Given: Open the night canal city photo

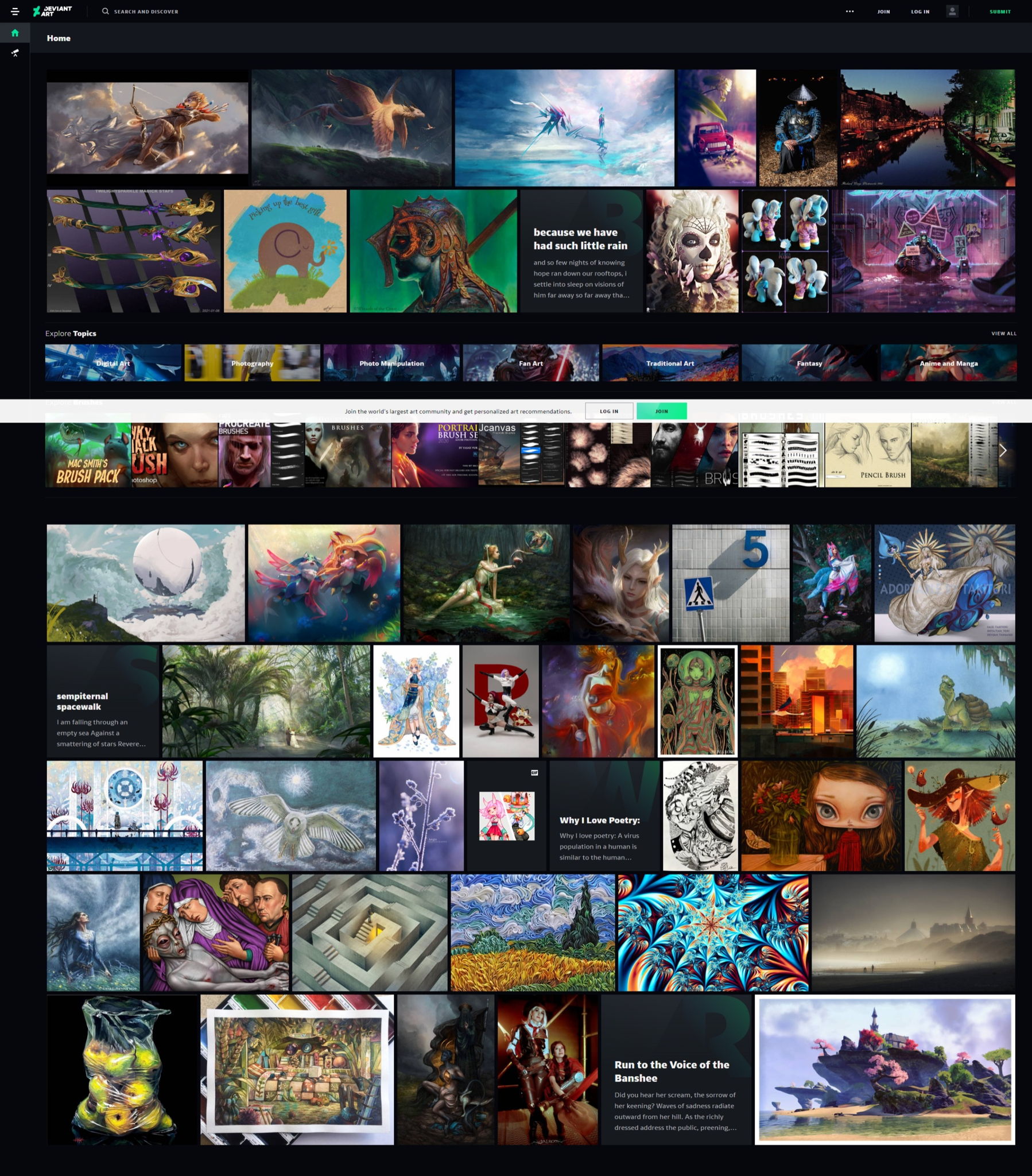Looking at the screenshot, I should 928,127.
